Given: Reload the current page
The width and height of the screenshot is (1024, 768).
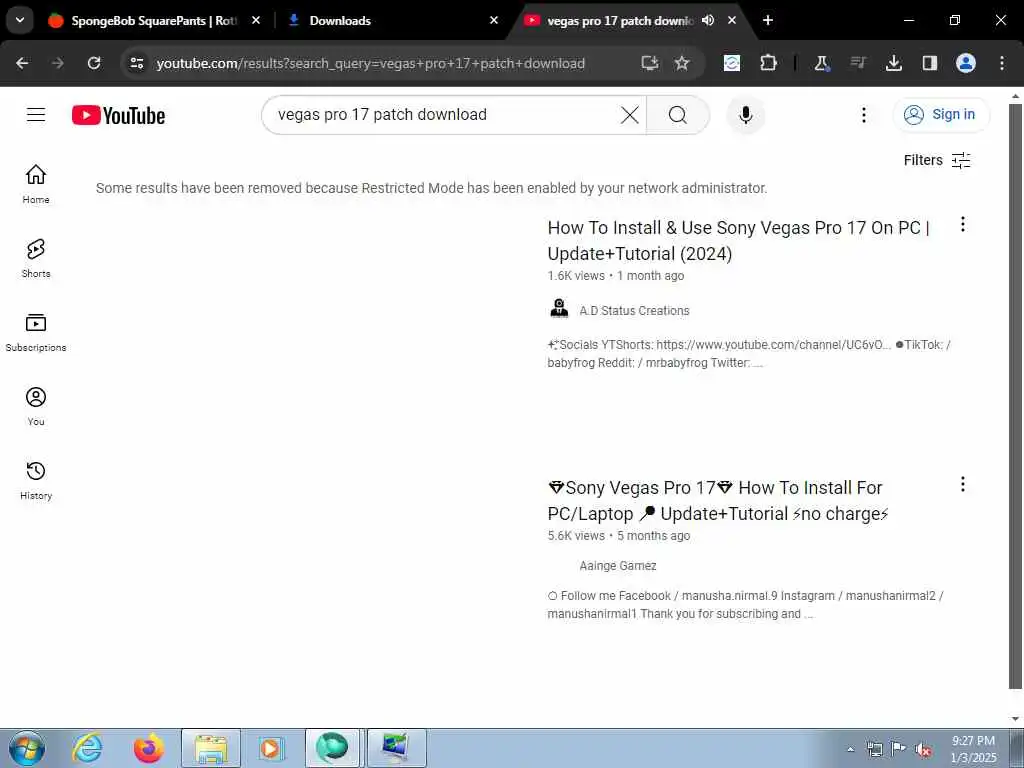Looking at the screenshot, I should click(94, 63).
